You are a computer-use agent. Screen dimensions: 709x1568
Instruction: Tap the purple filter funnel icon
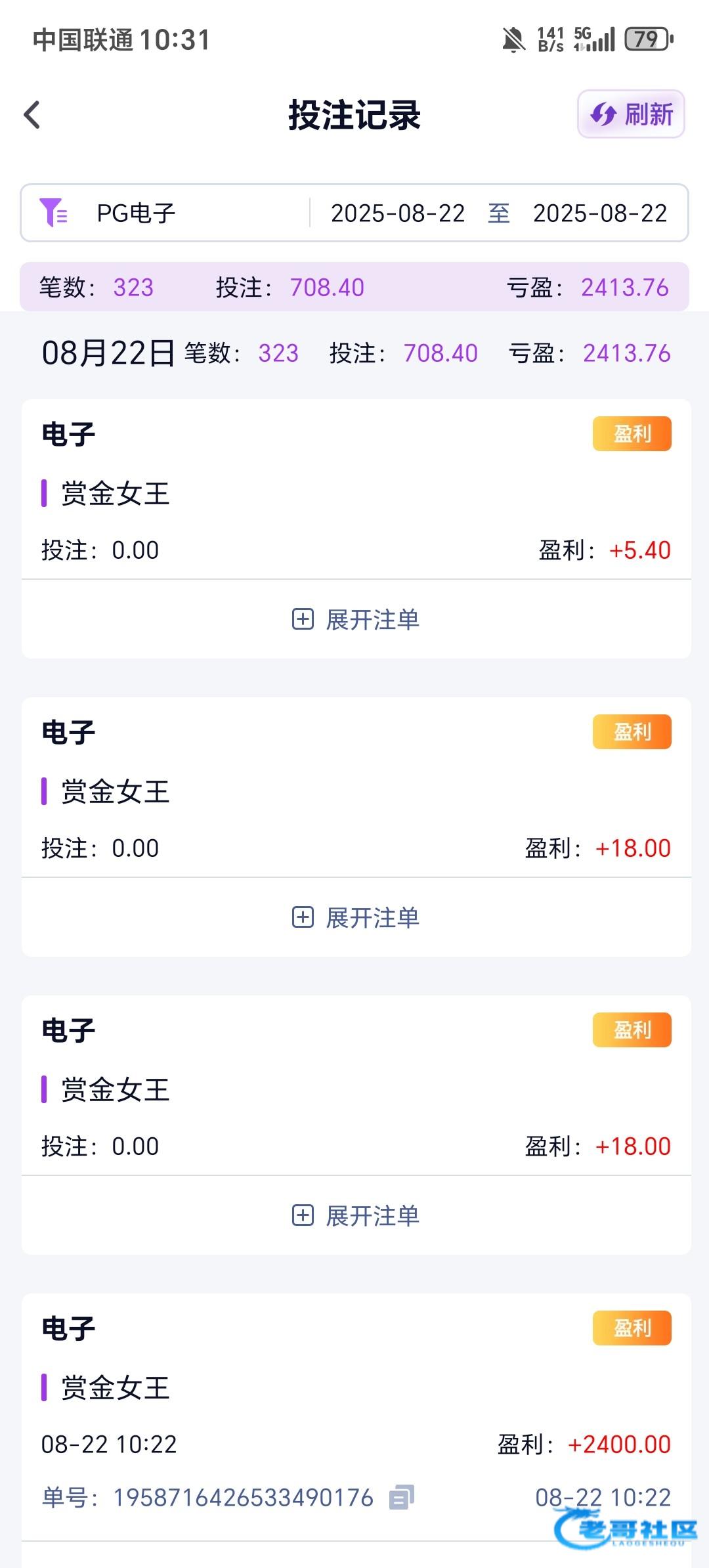click(53, 213)
